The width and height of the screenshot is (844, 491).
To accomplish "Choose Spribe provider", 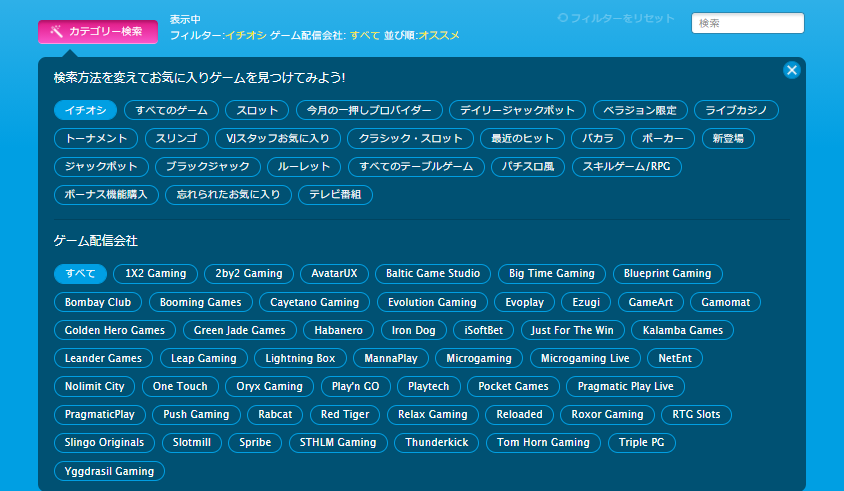I will (x=255, y=443).
